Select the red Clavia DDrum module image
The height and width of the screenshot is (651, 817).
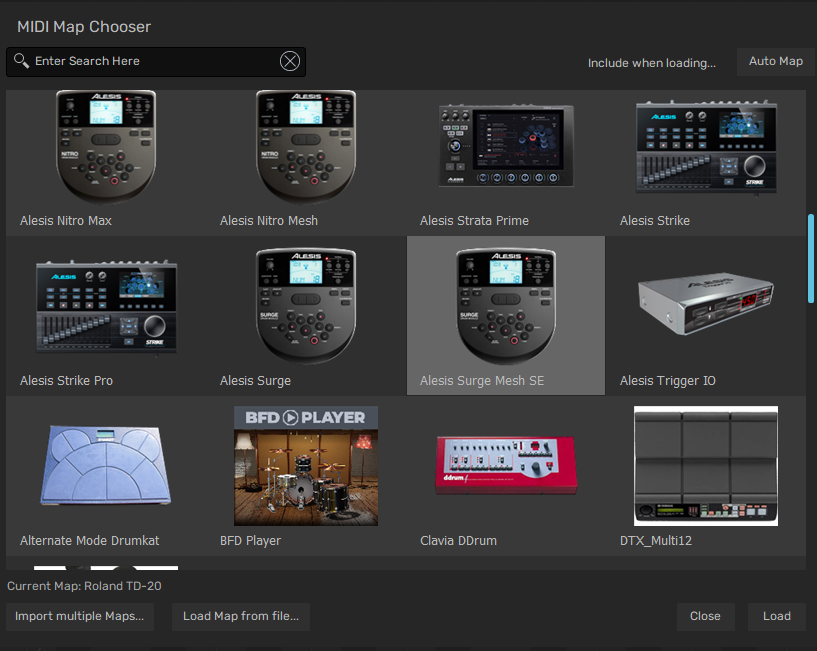pyautogui.click(x=506, y=465)
